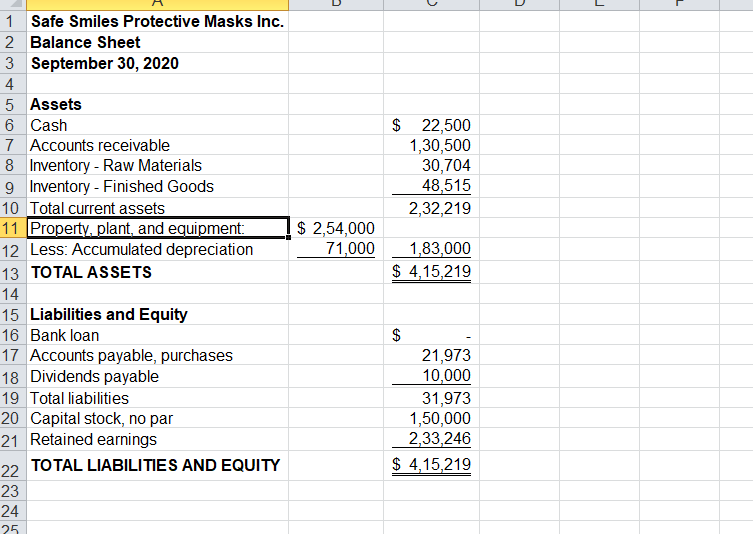Select row 13 via its row header
Screen dimensions: 753x534
[x=13, y=272]
